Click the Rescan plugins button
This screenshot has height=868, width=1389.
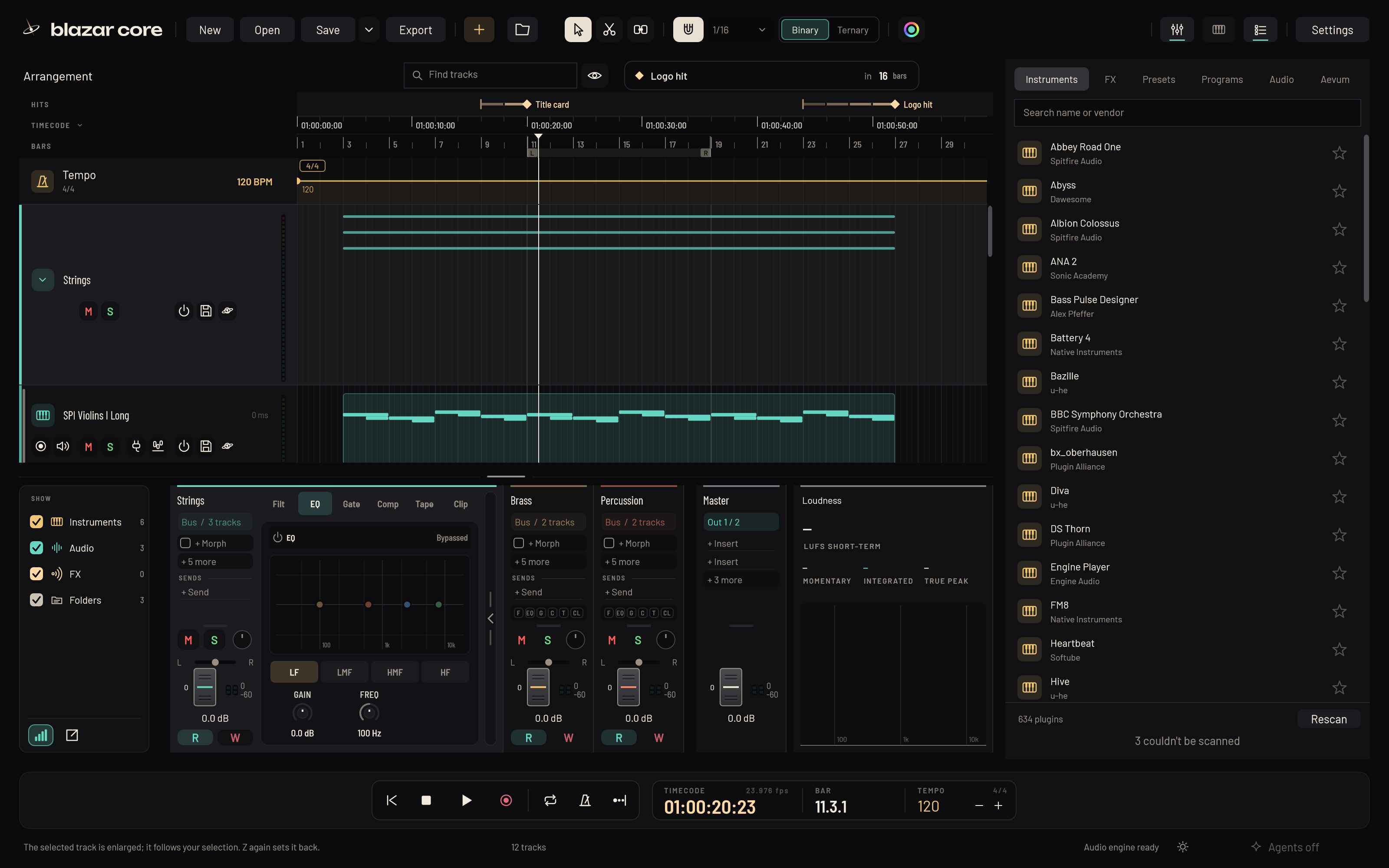(1328, 719)
